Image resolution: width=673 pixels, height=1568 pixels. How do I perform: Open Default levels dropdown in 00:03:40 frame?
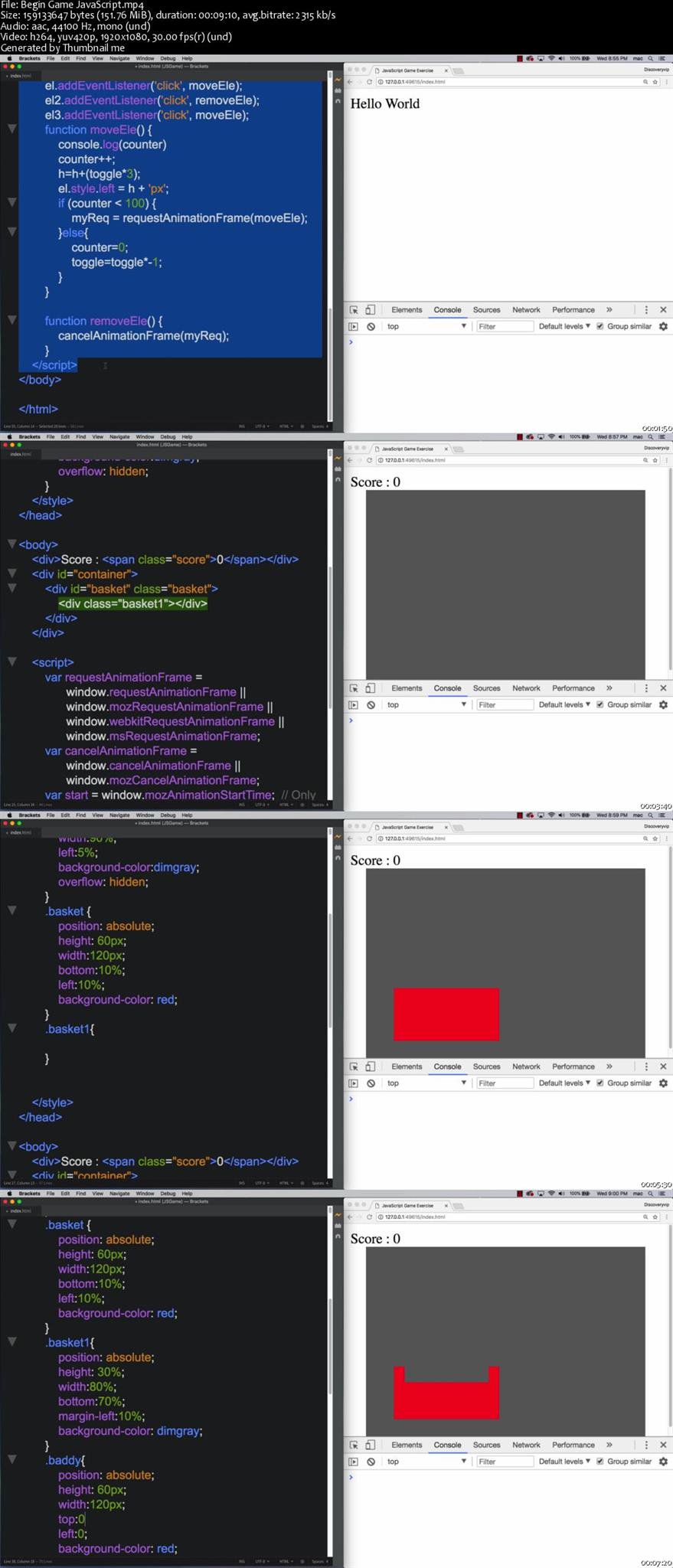(564, 704)
